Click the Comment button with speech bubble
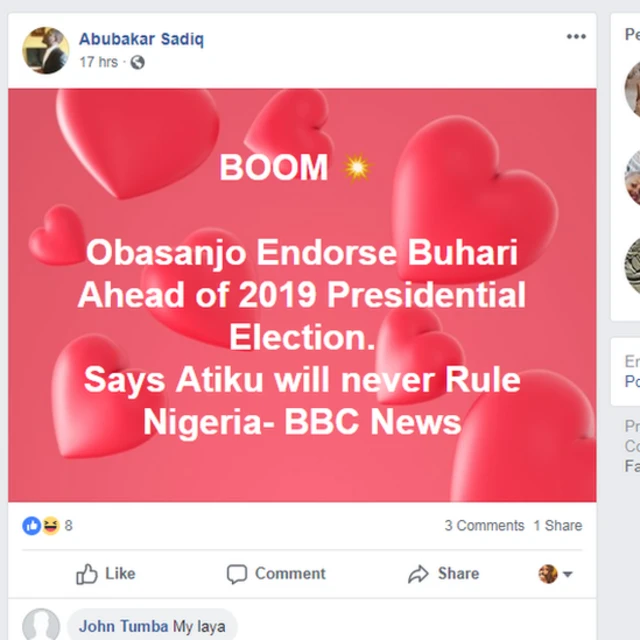The height and width of the screenshot is (640, 640). click(x=276, y=574)
